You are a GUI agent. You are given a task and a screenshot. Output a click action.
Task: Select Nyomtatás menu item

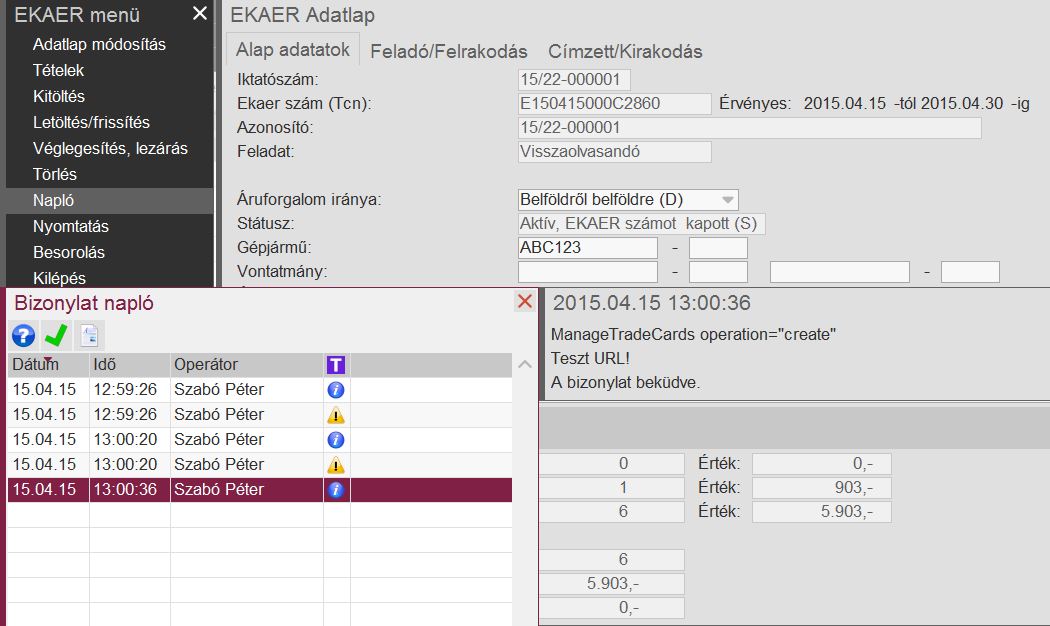pos(71,227)
